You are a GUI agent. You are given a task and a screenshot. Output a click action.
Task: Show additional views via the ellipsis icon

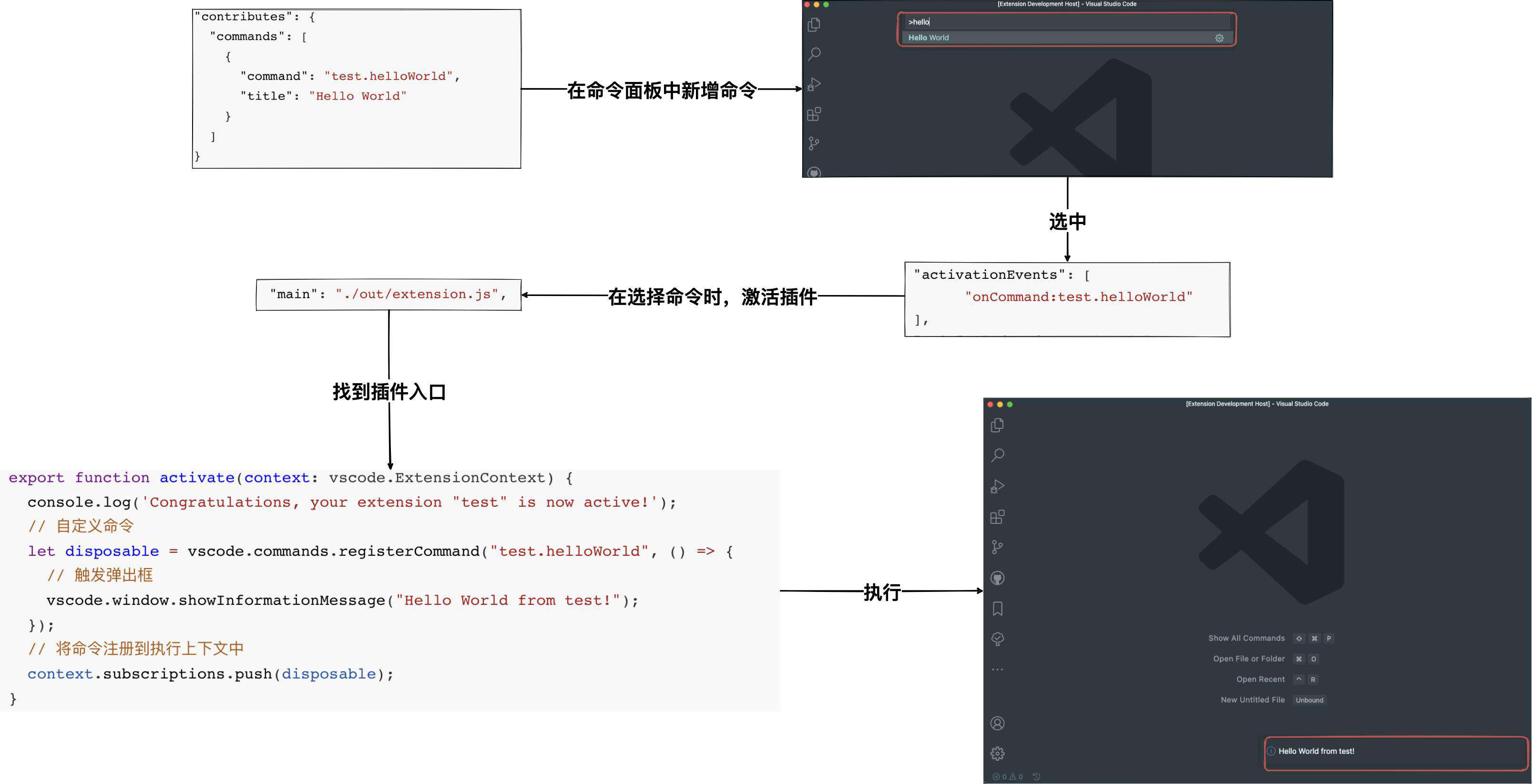click(997, 669)
